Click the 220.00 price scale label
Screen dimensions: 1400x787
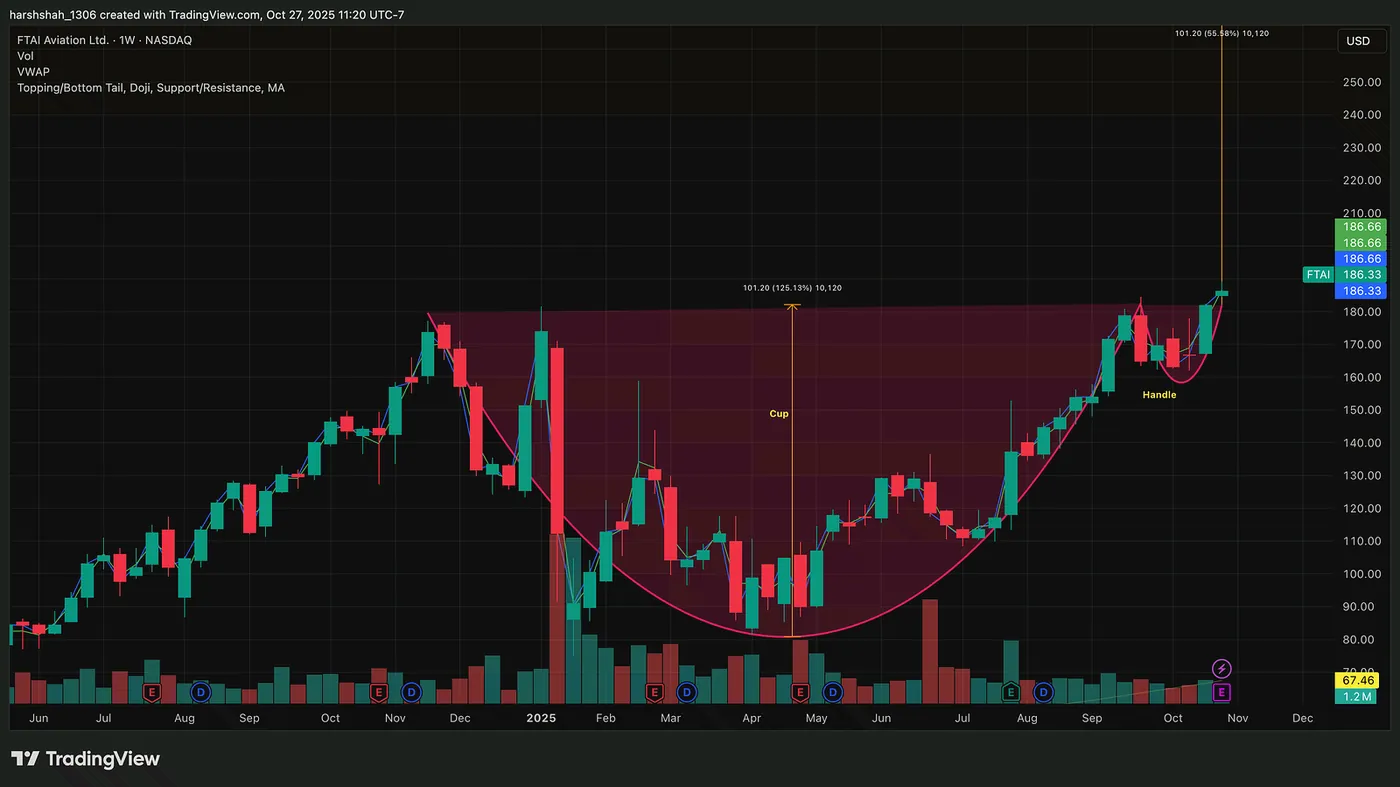point(1363,181)
